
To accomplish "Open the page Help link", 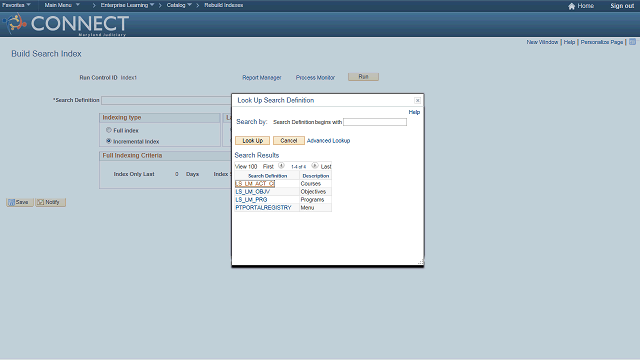I will 569,42.
